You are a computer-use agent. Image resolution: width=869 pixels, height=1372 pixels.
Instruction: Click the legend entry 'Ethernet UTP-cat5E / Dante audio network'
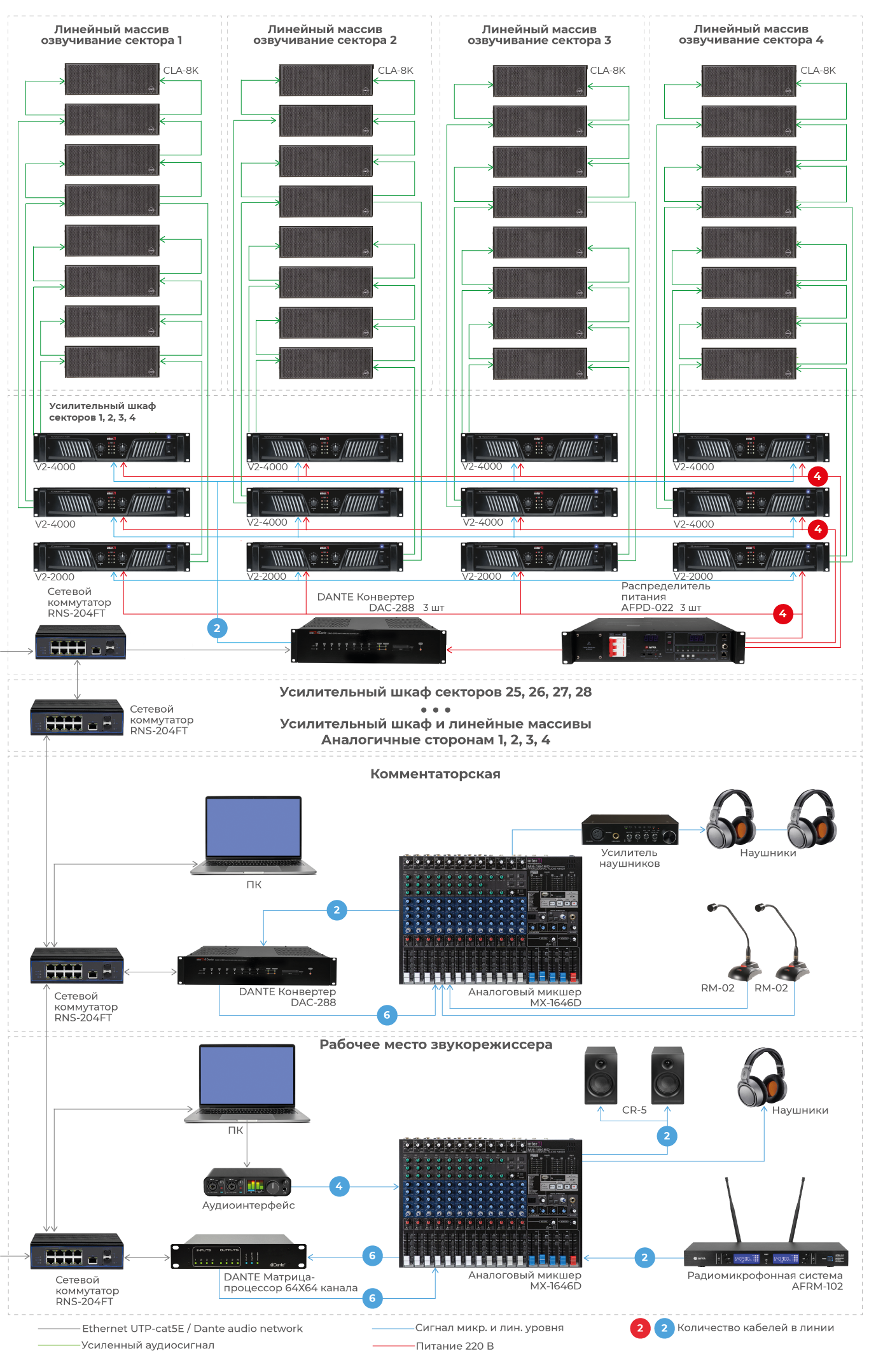click(x=192, y=1328)
